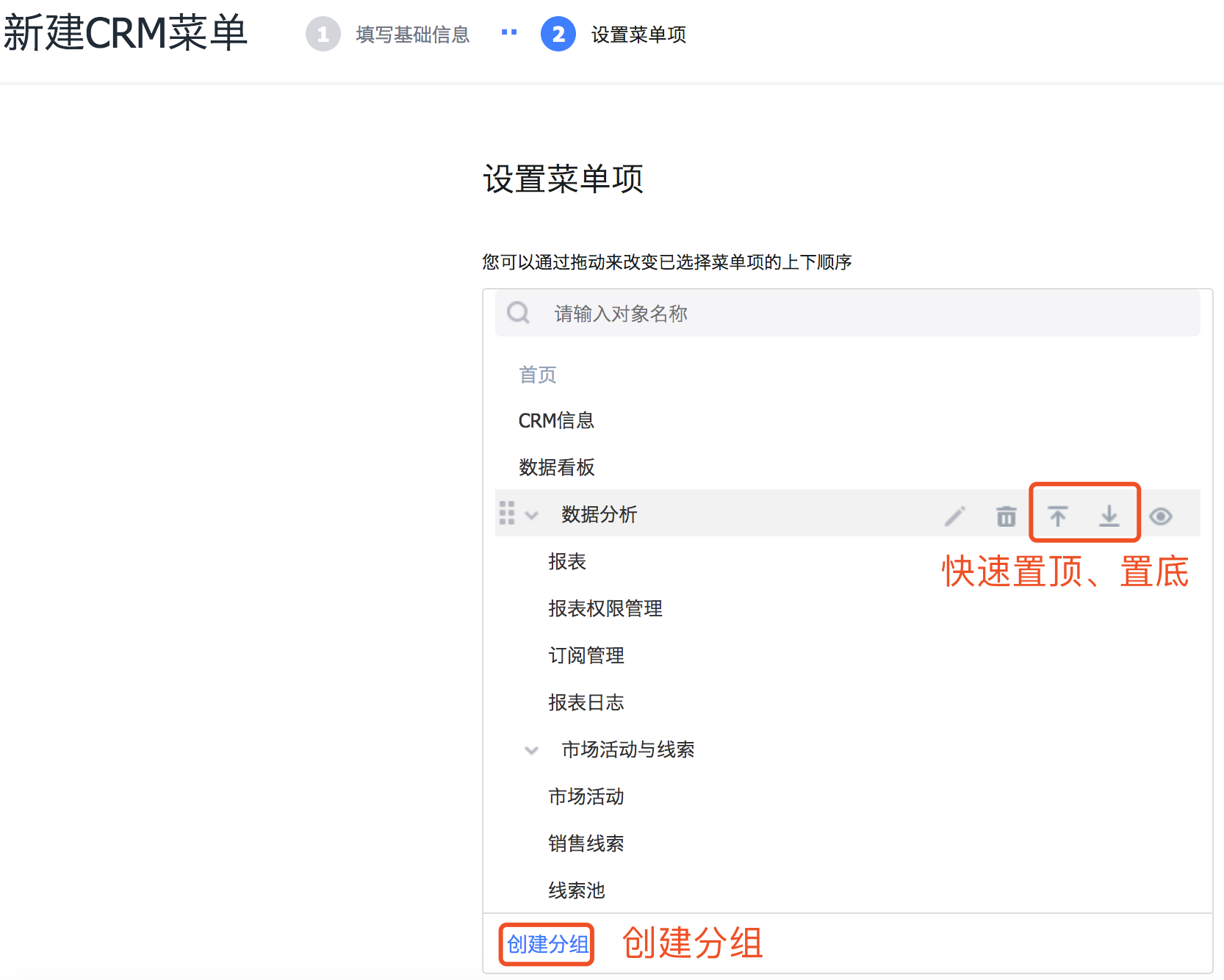This screenshot has width=1224, height=980.
Task: Select the 线索池 item
Action: 577,890
